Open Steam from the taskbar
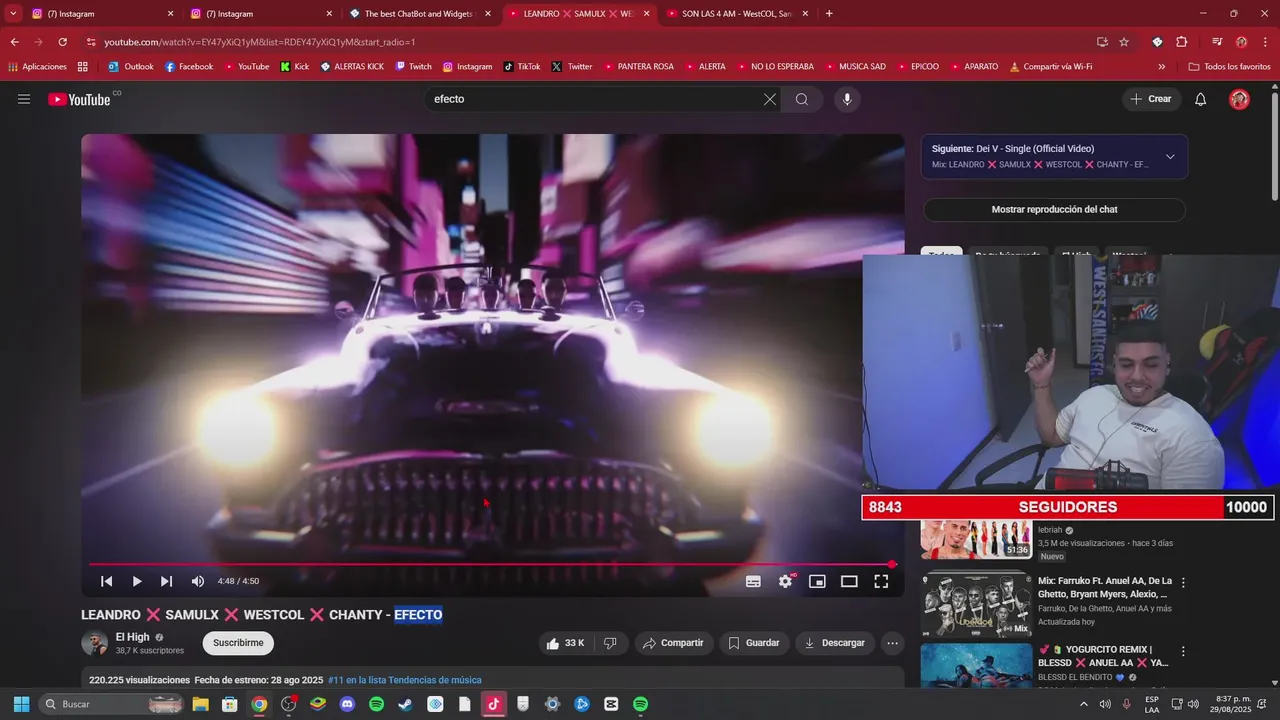 405,704
